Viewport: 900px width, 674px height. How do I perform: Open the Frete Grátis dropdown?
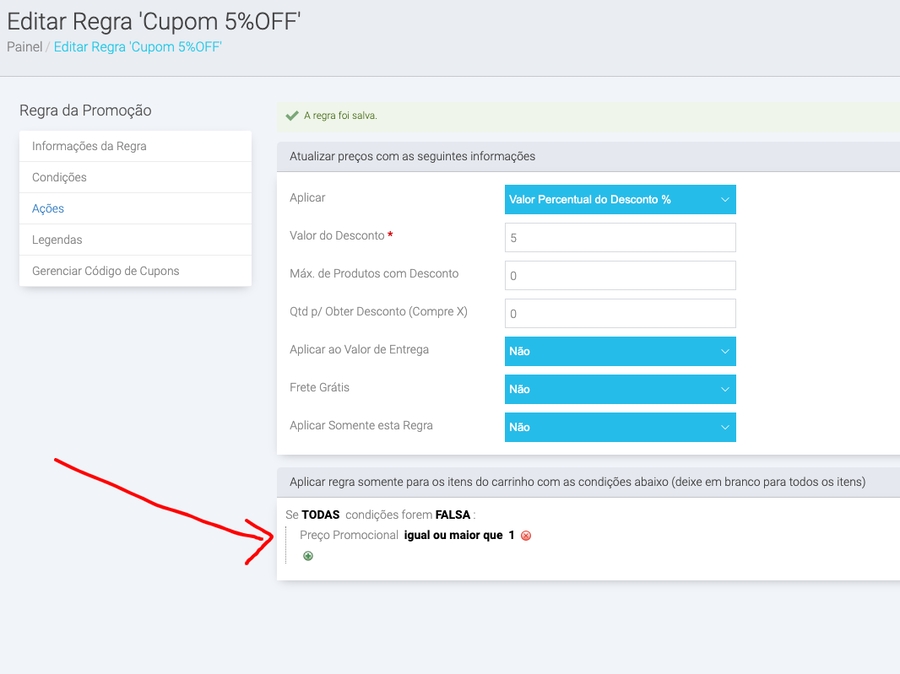(620, 389)
